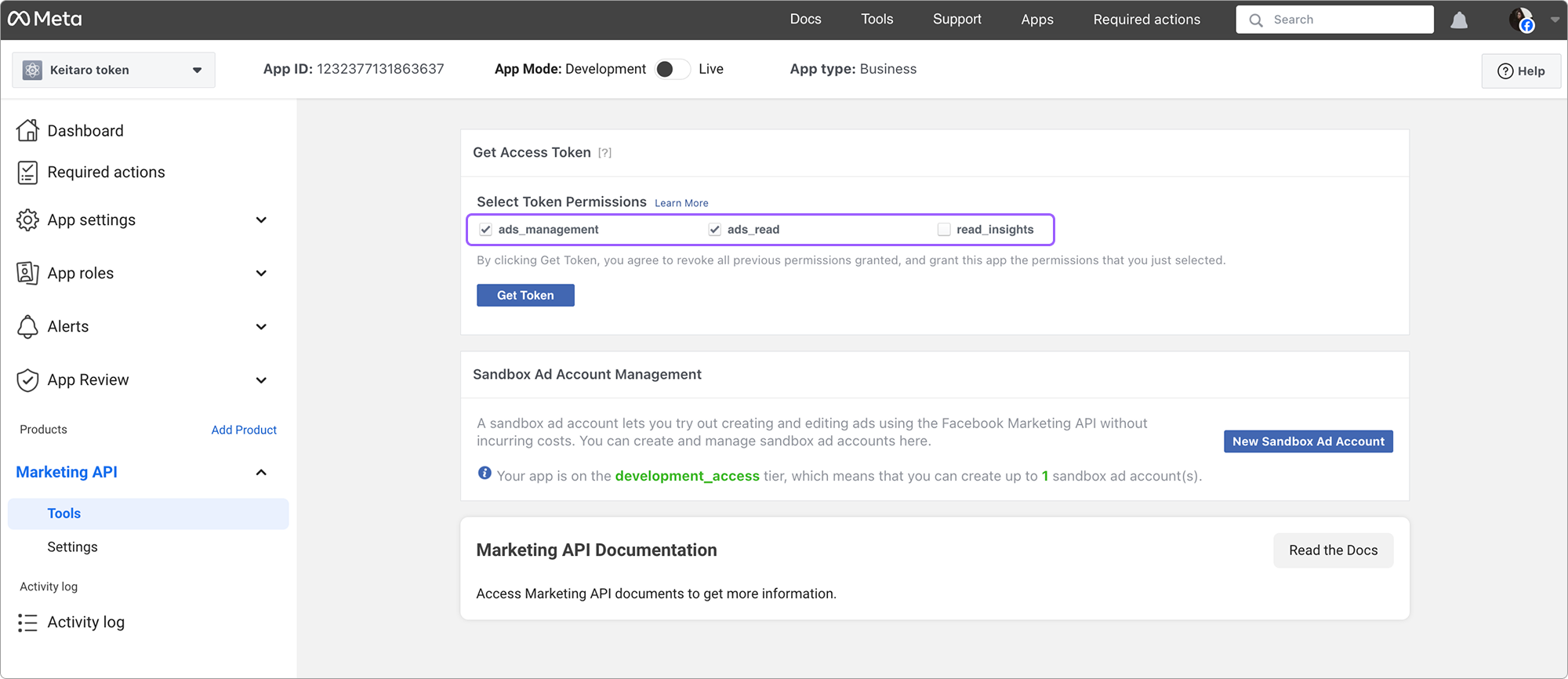Viewport: 1568px width, 679px height.
Task: Expand the App roles section
Action: (x=261, y=274)
